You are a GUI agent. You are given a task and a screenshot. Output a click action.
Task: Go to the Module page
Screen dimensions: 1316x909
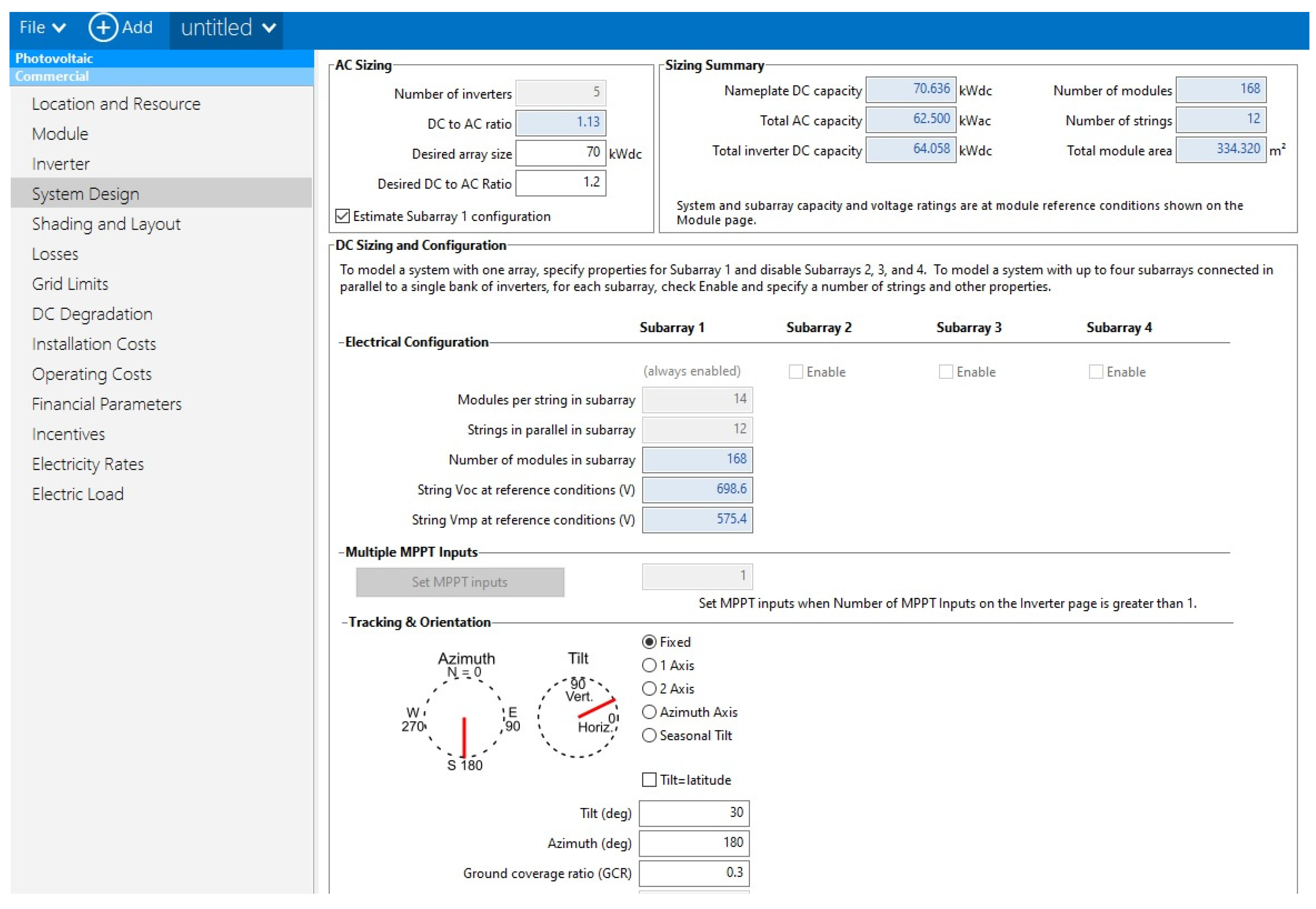60,134
